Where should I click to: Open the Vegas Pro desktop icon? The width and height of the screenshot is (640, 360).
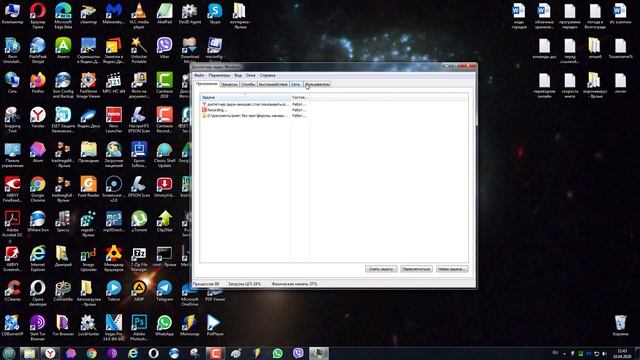click(113, 328)
